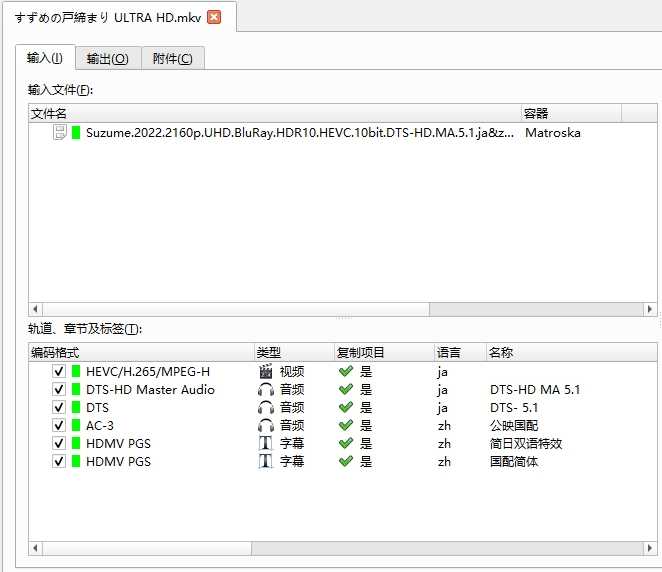
Task: Click the ja language cell of the HEVC track
Action: point(442,372)
